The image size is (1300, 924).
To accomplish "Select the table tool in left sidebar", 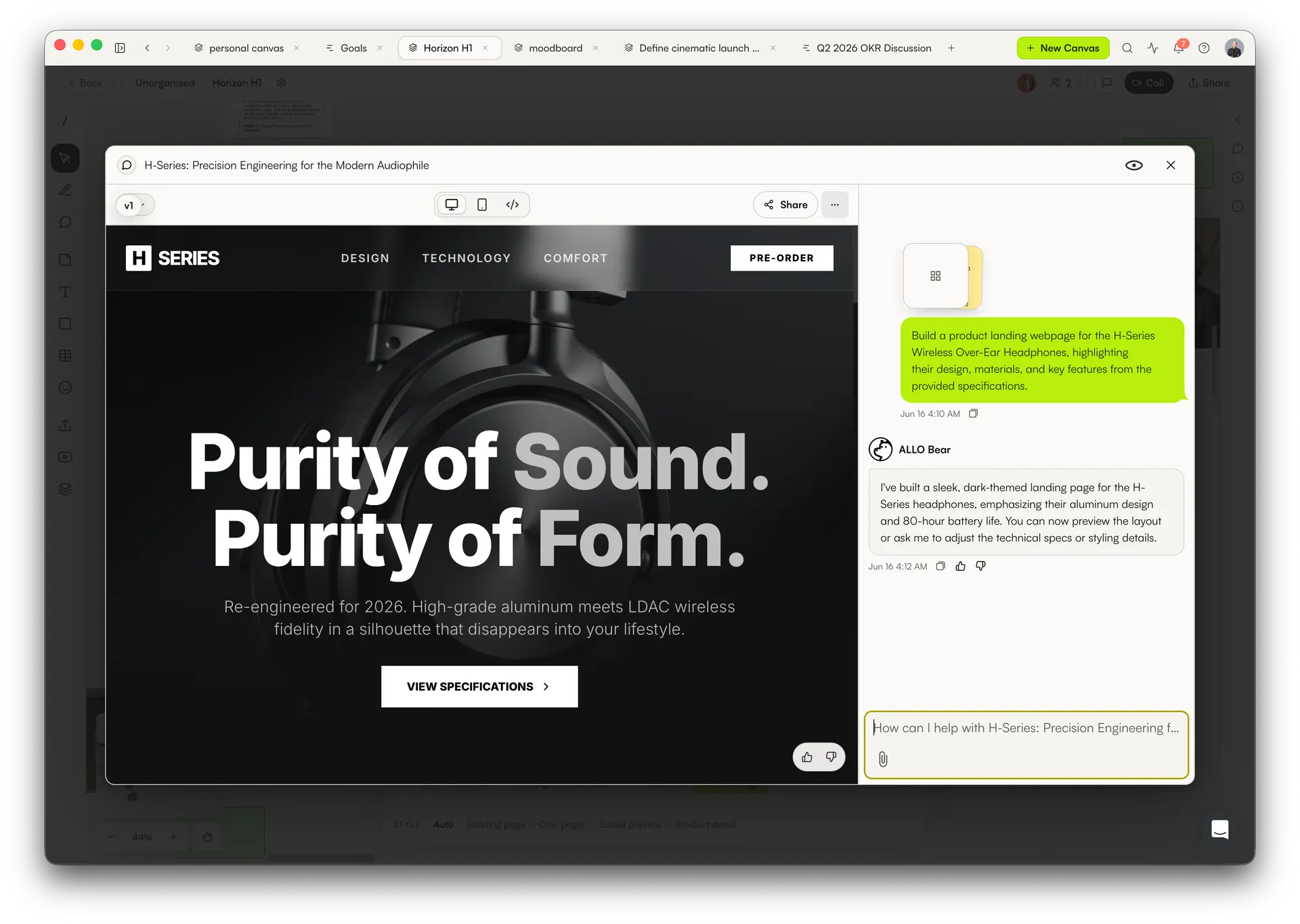I will pos(65,355).
